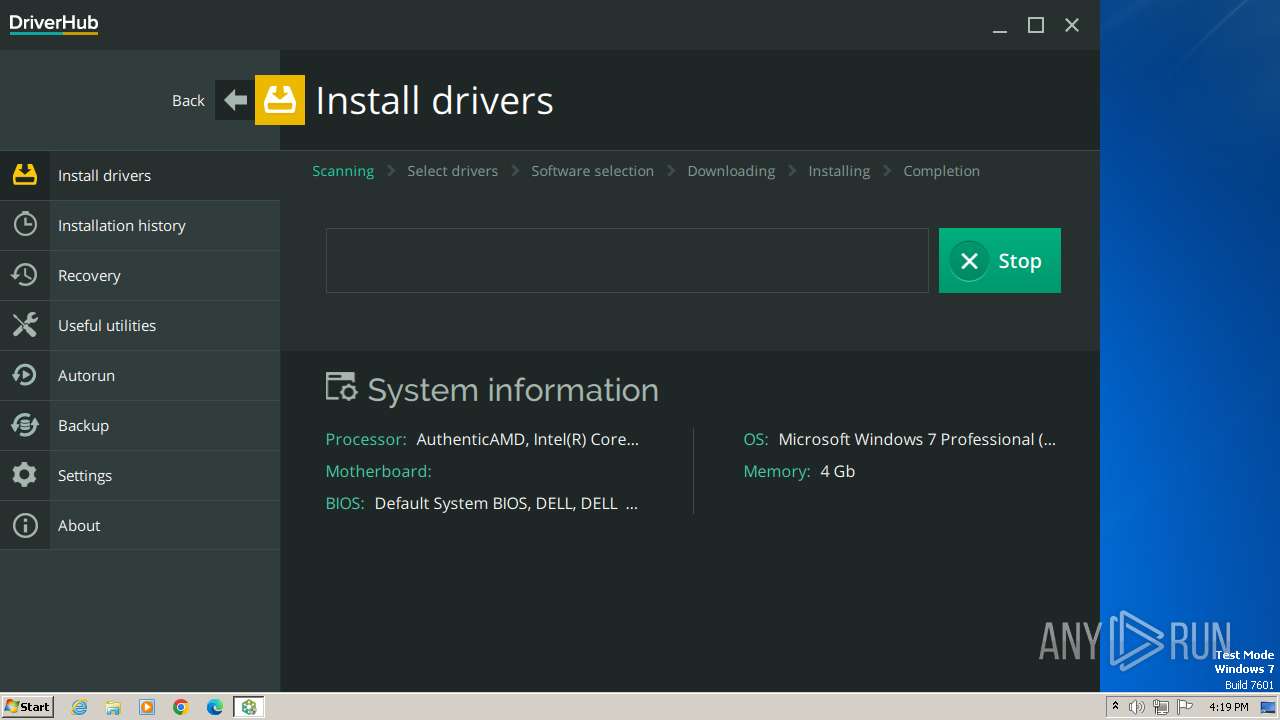
Task: Click the Installation history clock icon
Action: click(25, 225)
